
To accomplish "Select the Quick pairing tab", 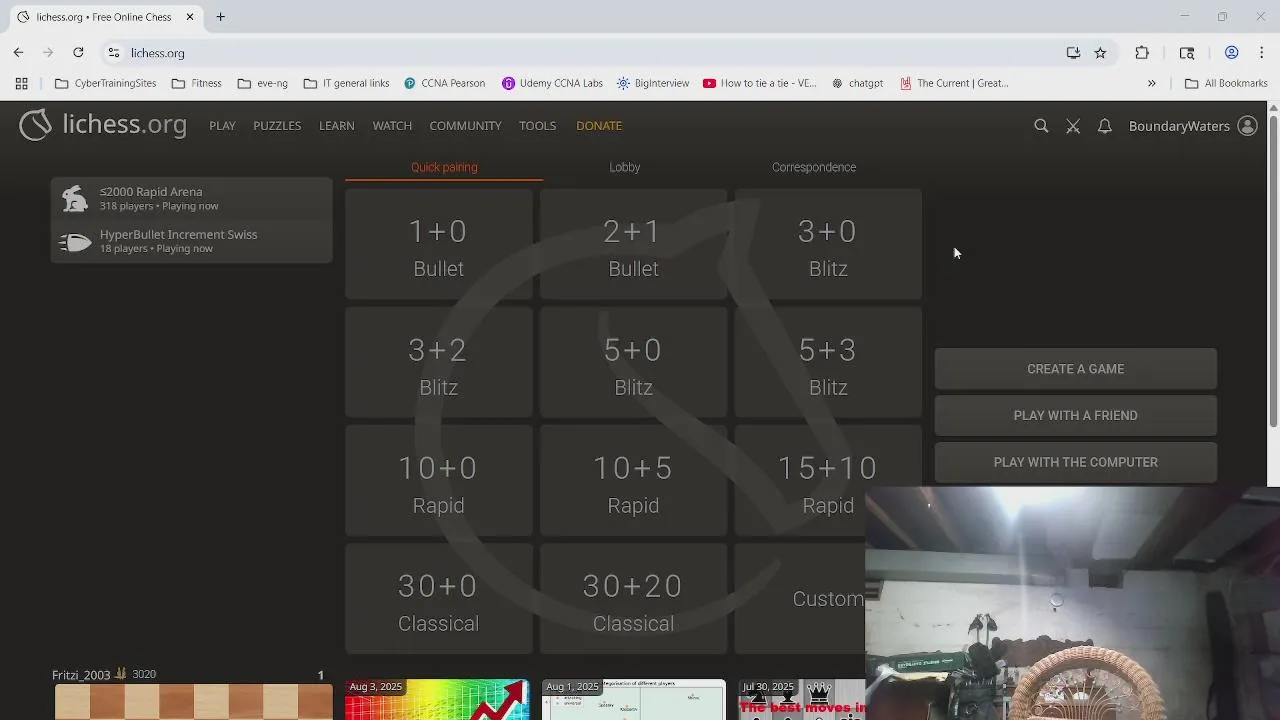I will coord(444,167).
